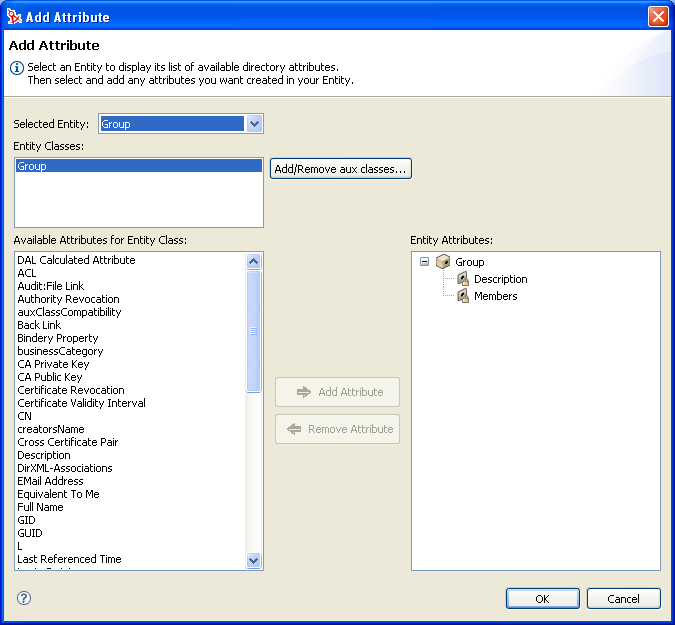Click the Group cube icon in Entity Attributes
Image resolution: width=675 pixels, height=625 pixels.
tap(443, 261)
